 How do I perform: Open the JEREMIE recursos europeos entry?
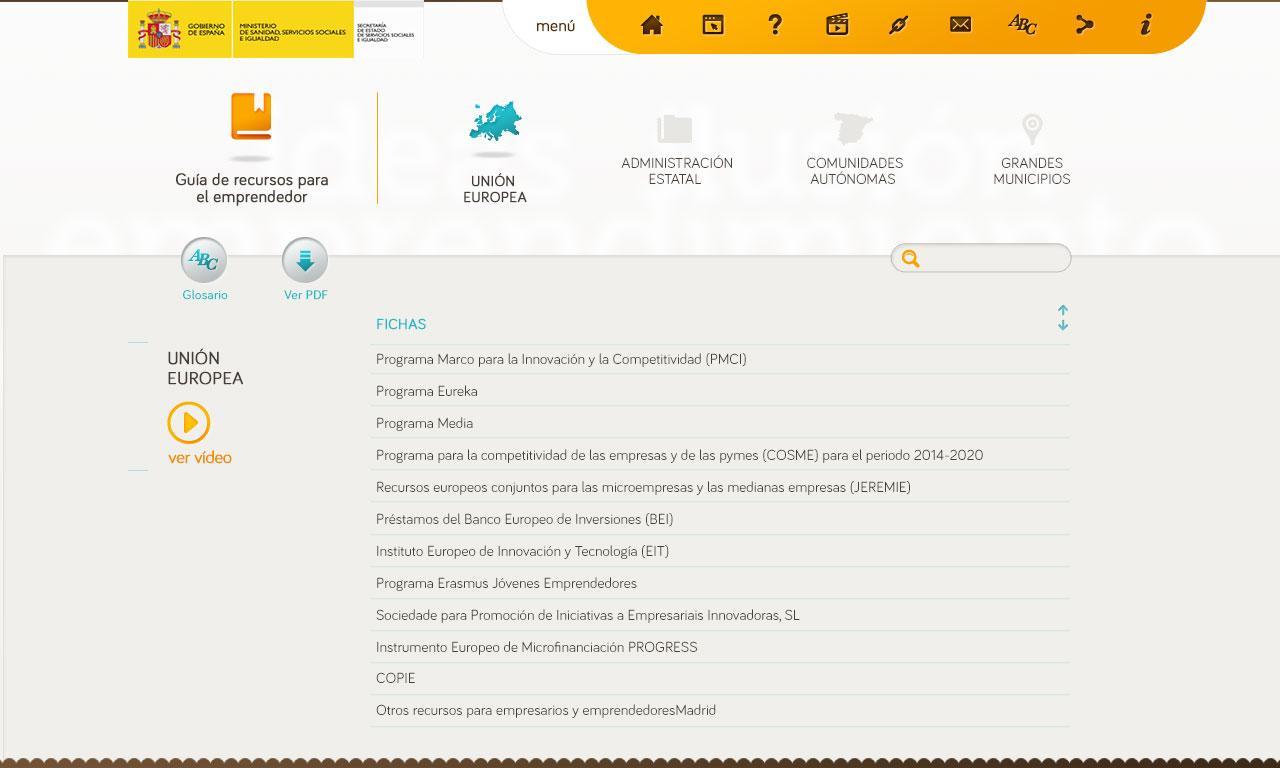click(x=643, y=487)
